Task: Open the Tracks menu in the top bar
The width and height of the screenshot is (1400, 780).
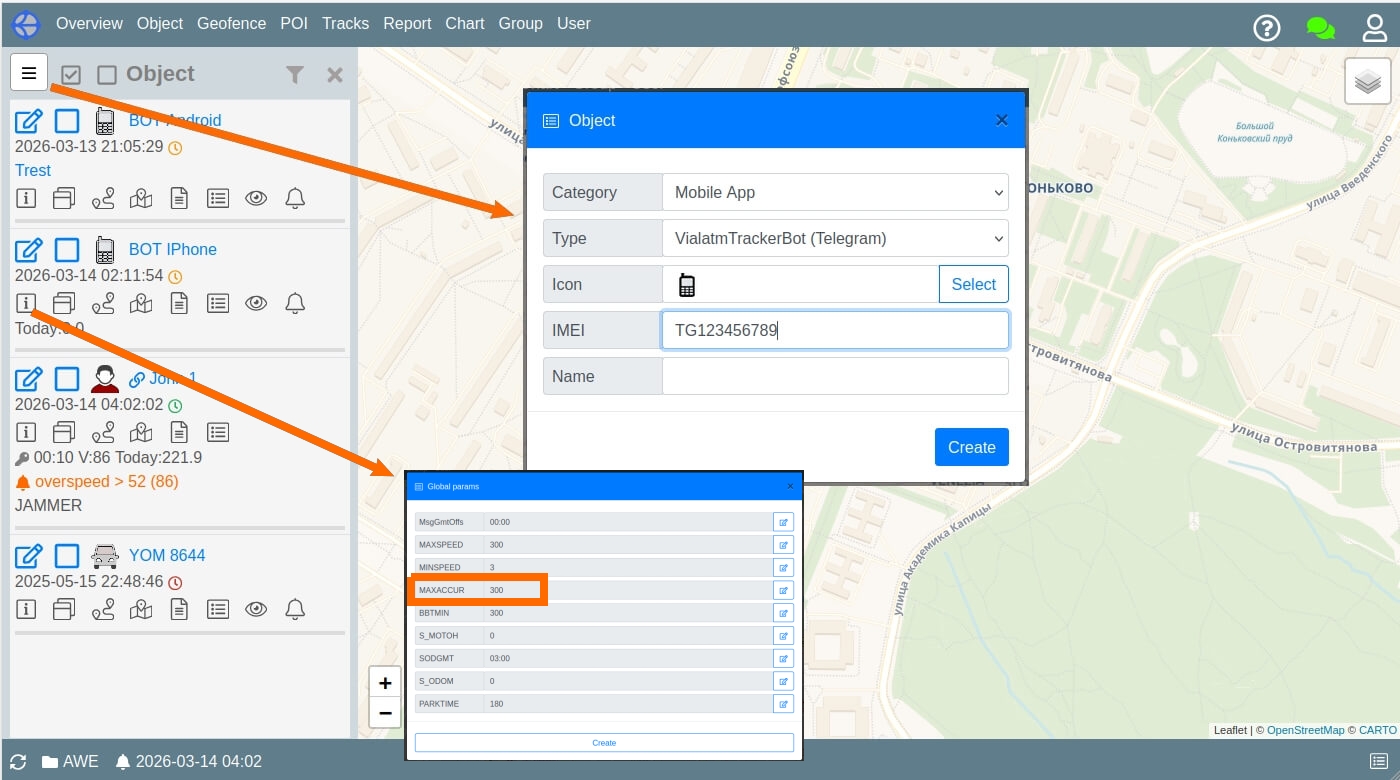Action: tap(345, 24)
